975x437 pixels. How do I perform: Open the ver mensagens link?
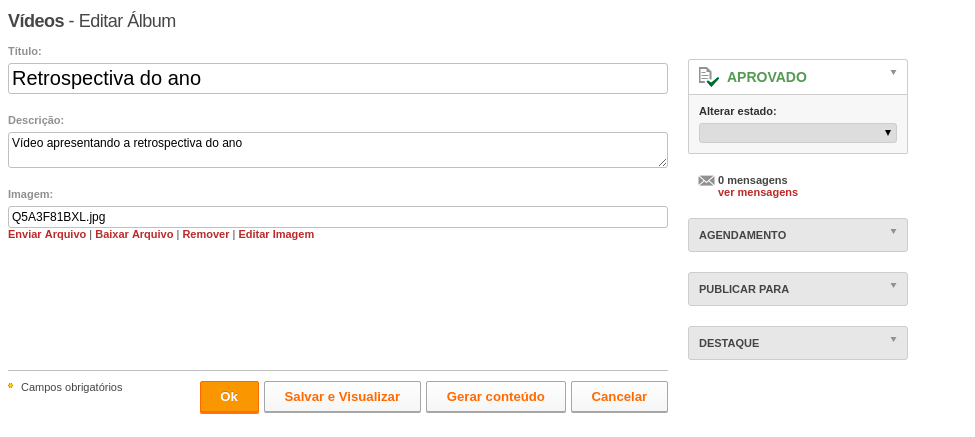point(757,193)
